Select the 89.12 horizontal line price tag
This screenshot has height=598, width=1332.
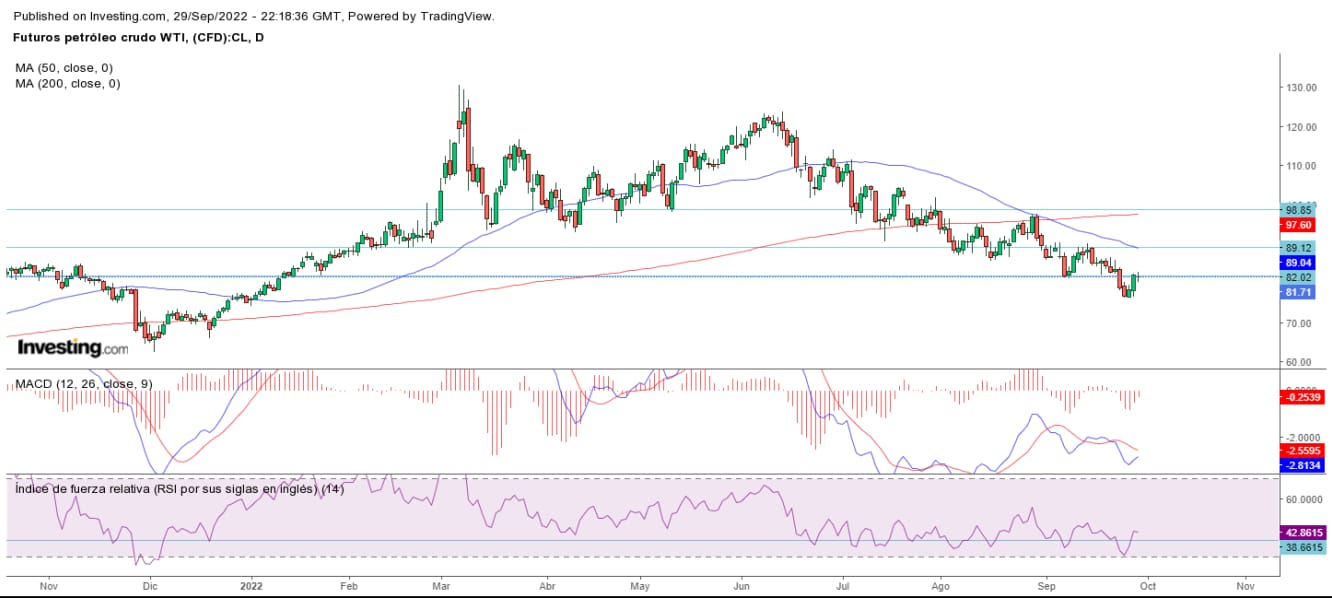click(x=1298, y=248)
